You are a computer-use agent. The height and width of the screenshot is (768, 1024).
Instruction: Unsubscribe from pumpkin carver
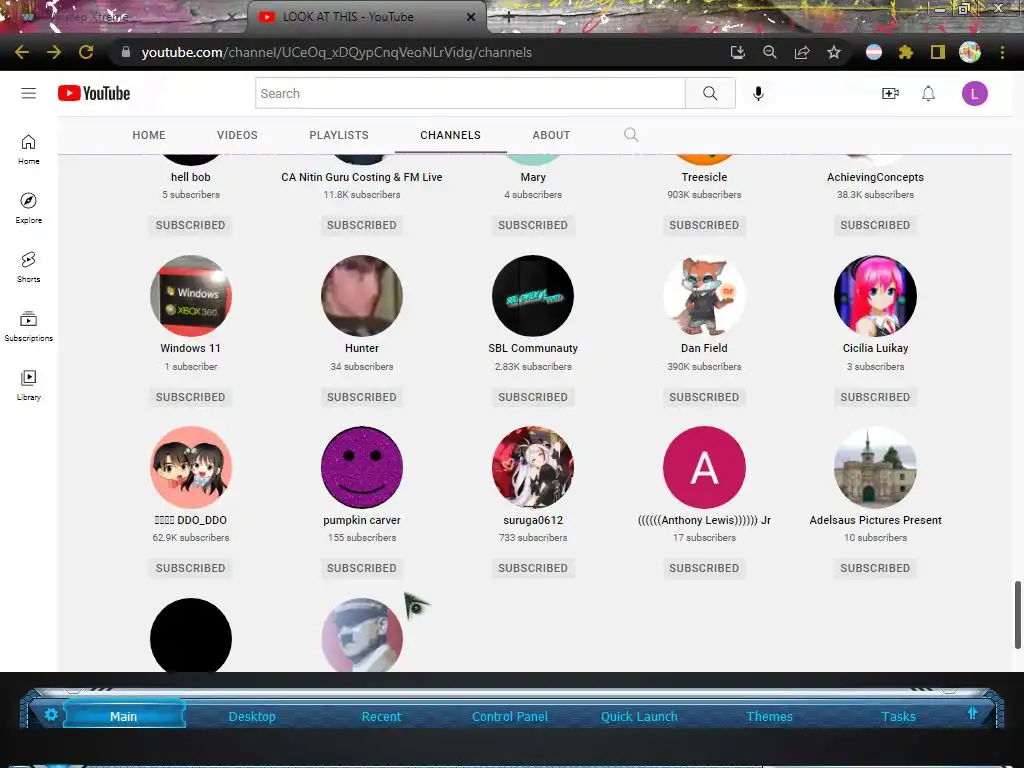361,568
